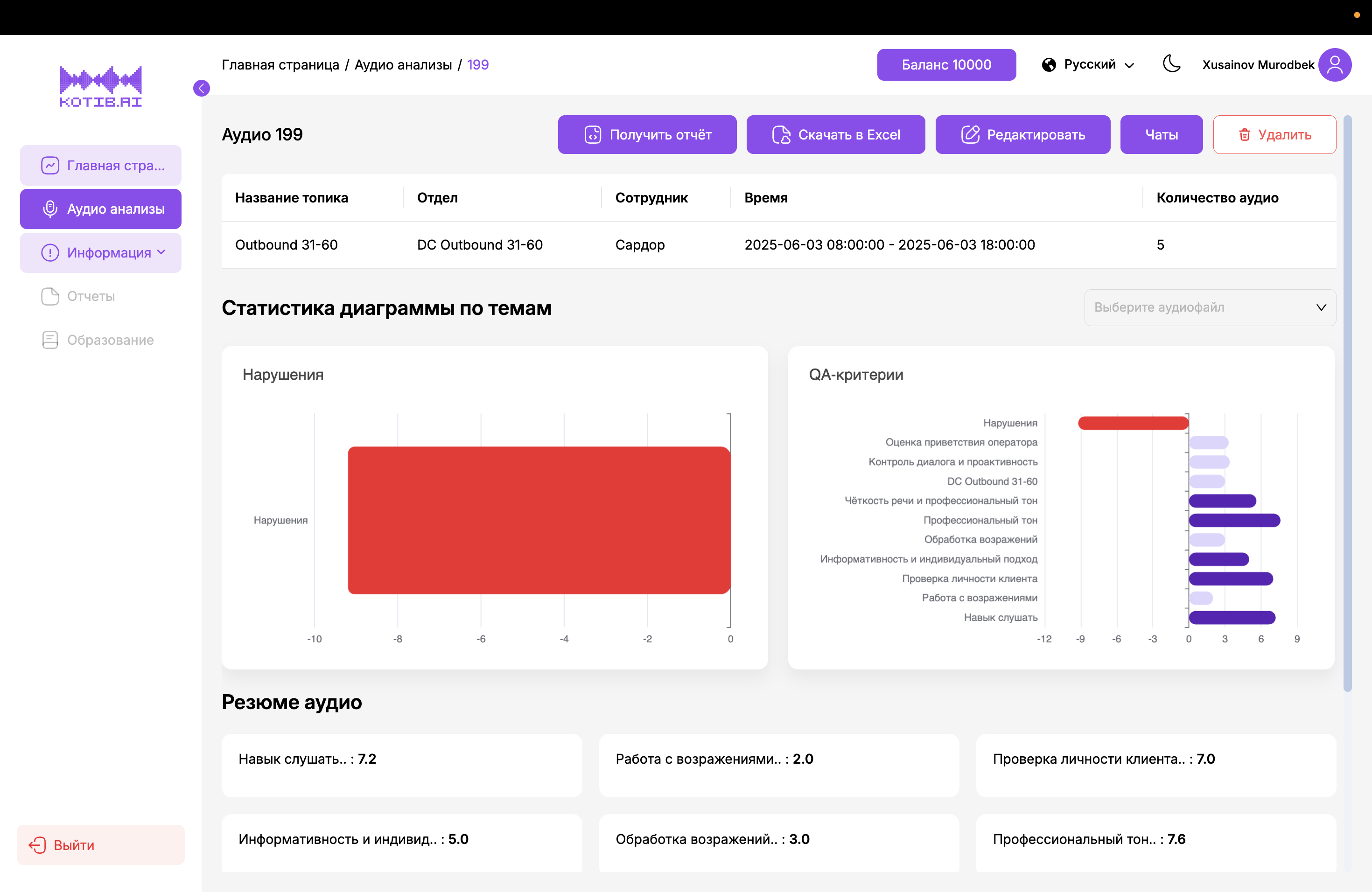The height and width of the screenshot is (892, 1372).
Task: Click the Удалить button
Action: click(1274, 134)
